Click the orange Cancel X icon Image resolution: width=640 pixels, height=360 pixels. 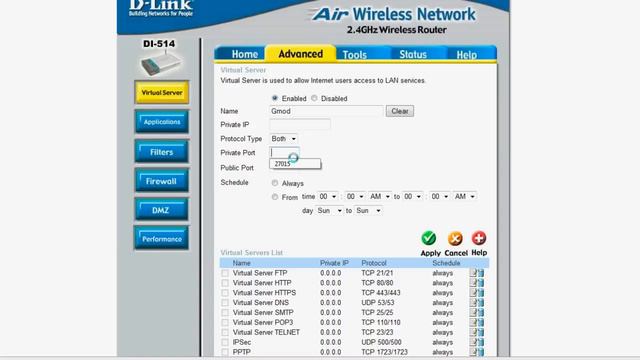[x=455, y=238]
